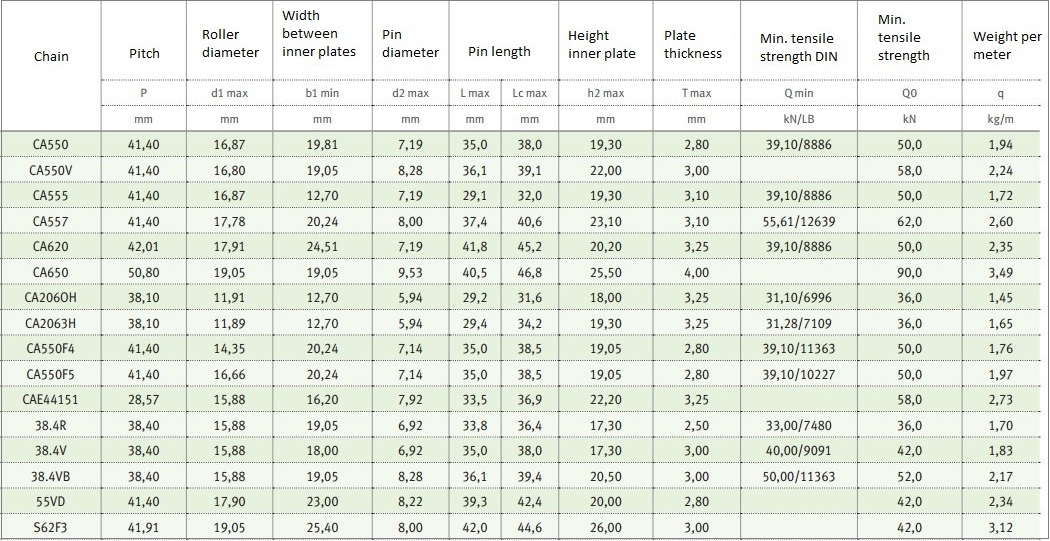Select the Plate thickness header
1050x541 pixels.
tap(693, 44)
